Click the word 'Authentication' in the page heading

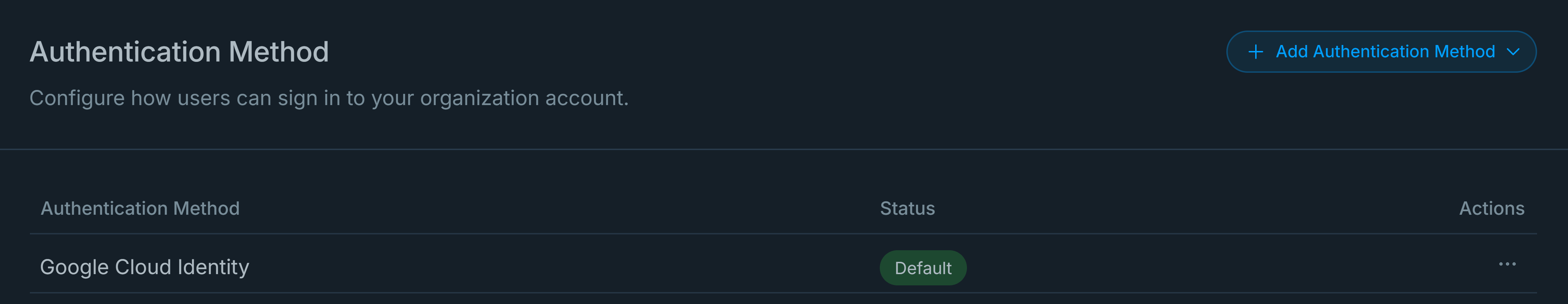point(125,52)
